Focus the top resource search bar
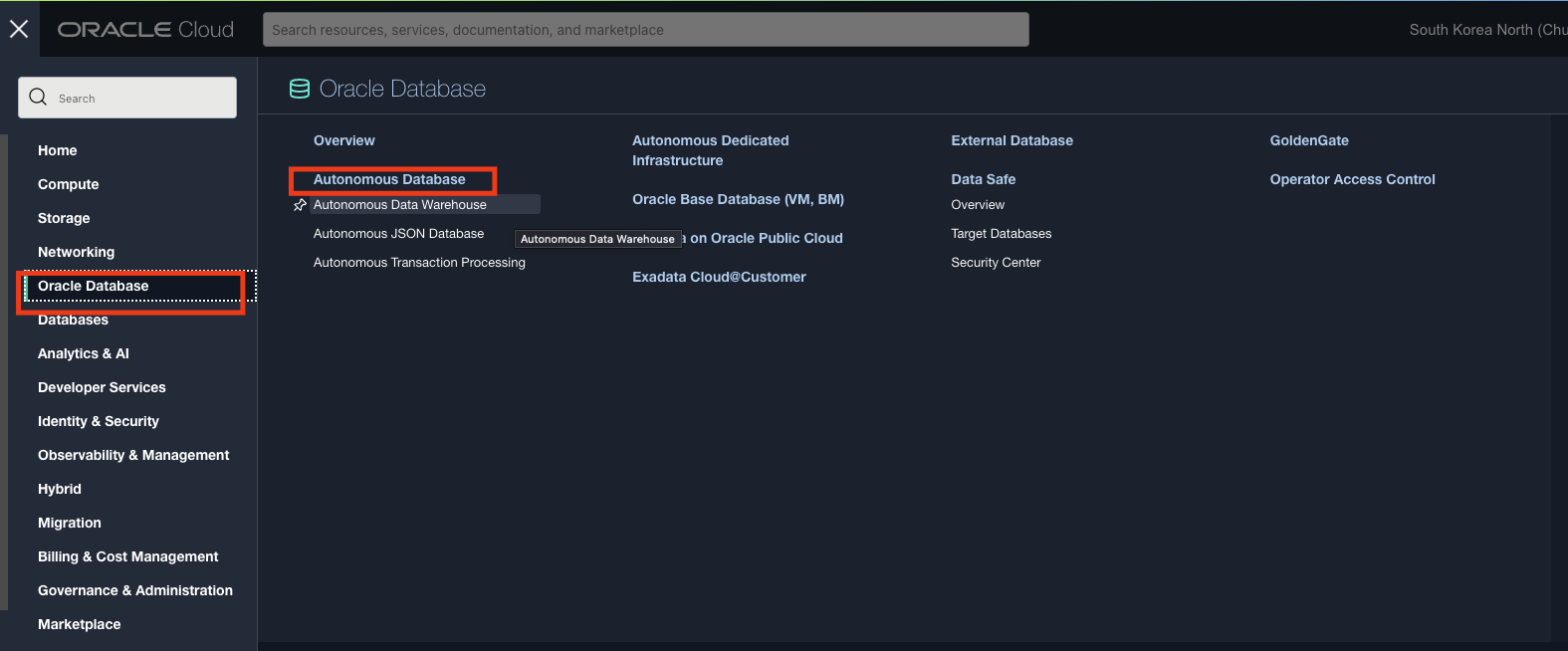This screenshot has width=1568, height=651. (x=645, y=30)
